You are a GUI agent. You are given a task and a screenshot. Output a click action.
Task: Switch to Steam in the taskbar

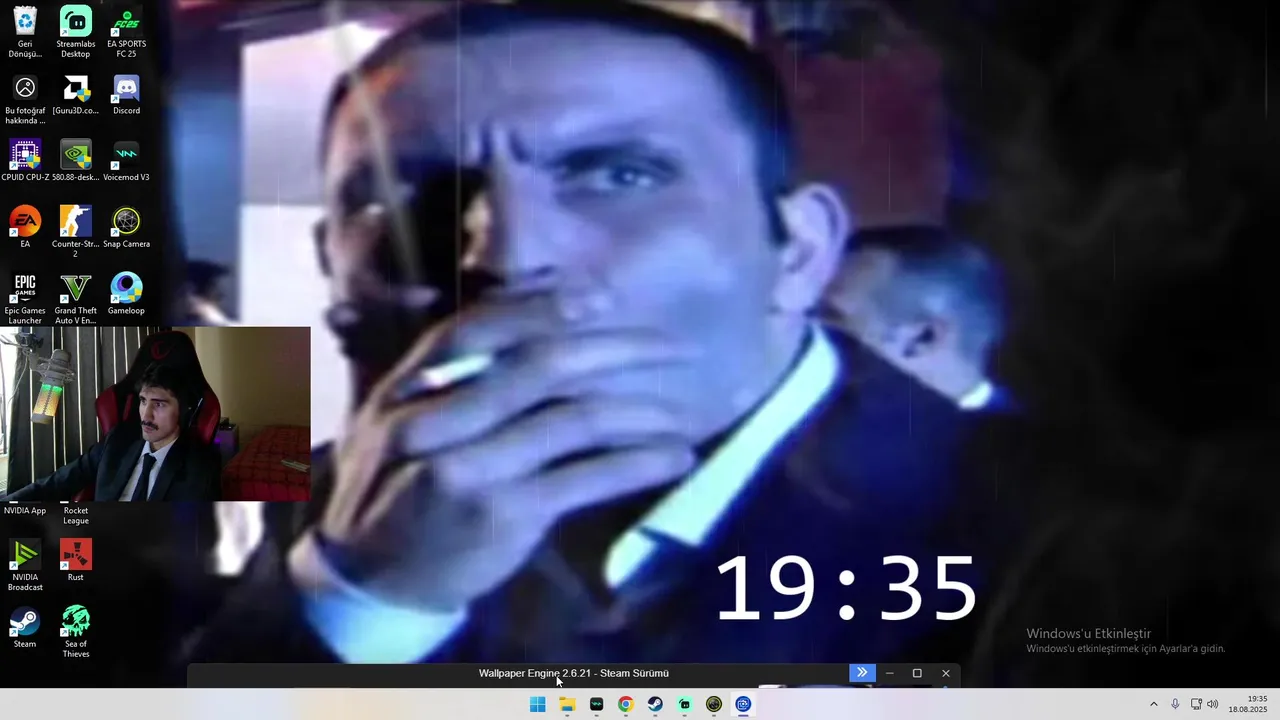655,704
